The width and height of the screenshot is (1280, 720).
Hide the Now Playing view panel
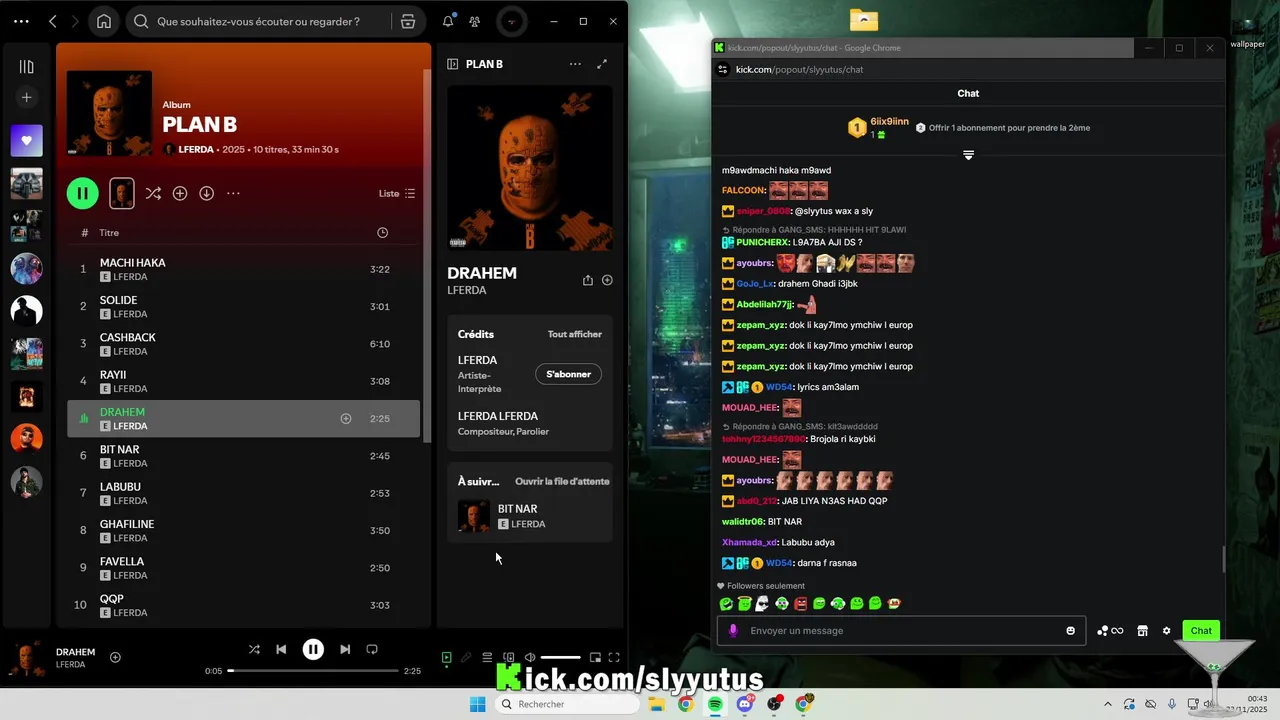pos(453,64)
